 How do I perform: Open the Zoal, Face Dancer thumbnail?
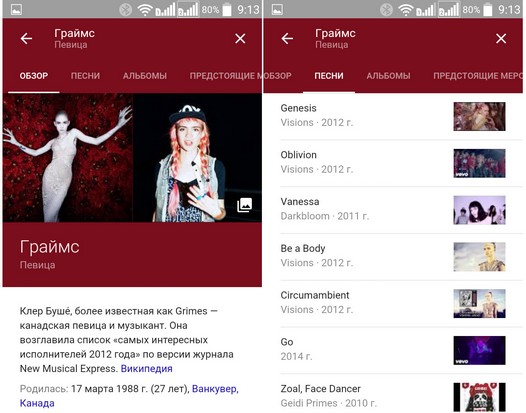click(479, 397)
